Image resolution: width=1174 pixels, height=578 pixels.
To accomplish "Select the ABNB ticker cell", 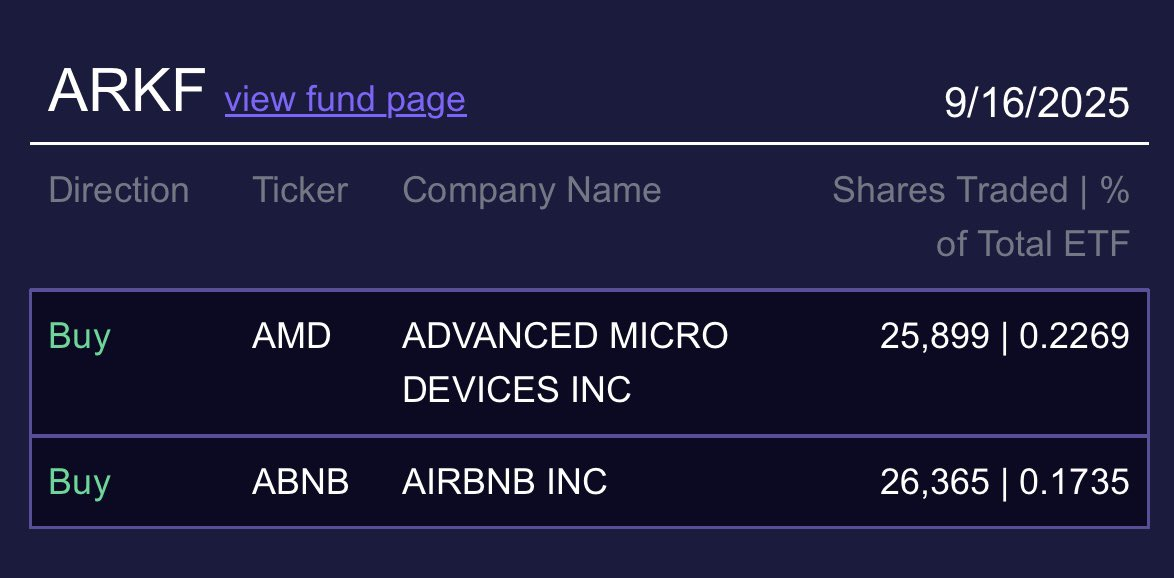I will click(300, 482).
